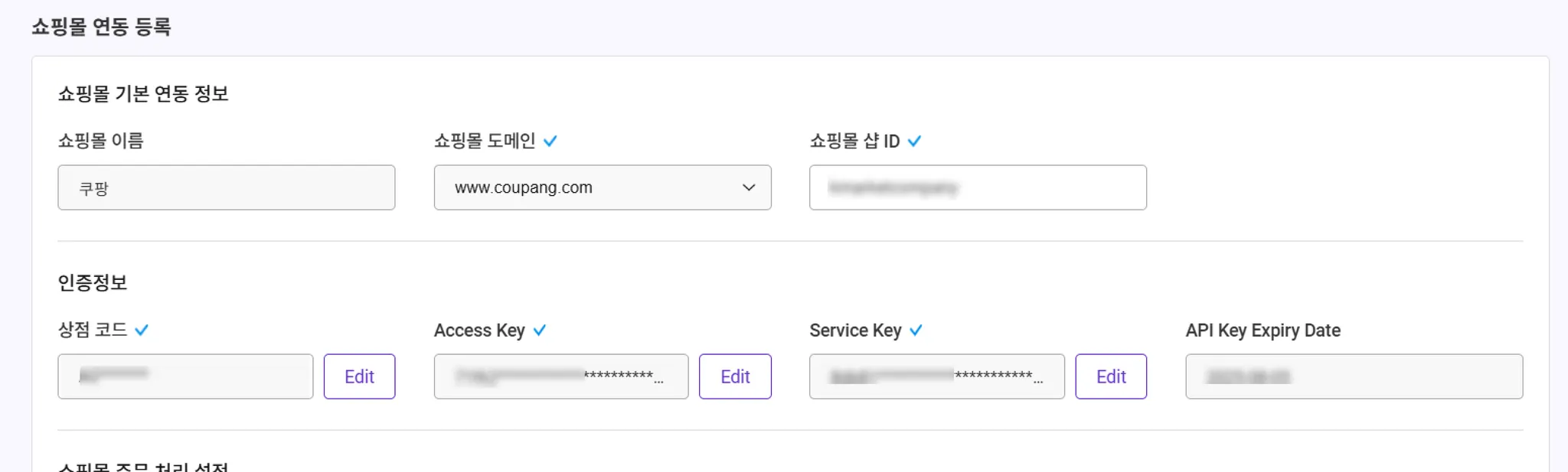The image size is (1568, 472).
Task: Click the API Key Expiry Date label
Action: click(x=1263, y=330)
